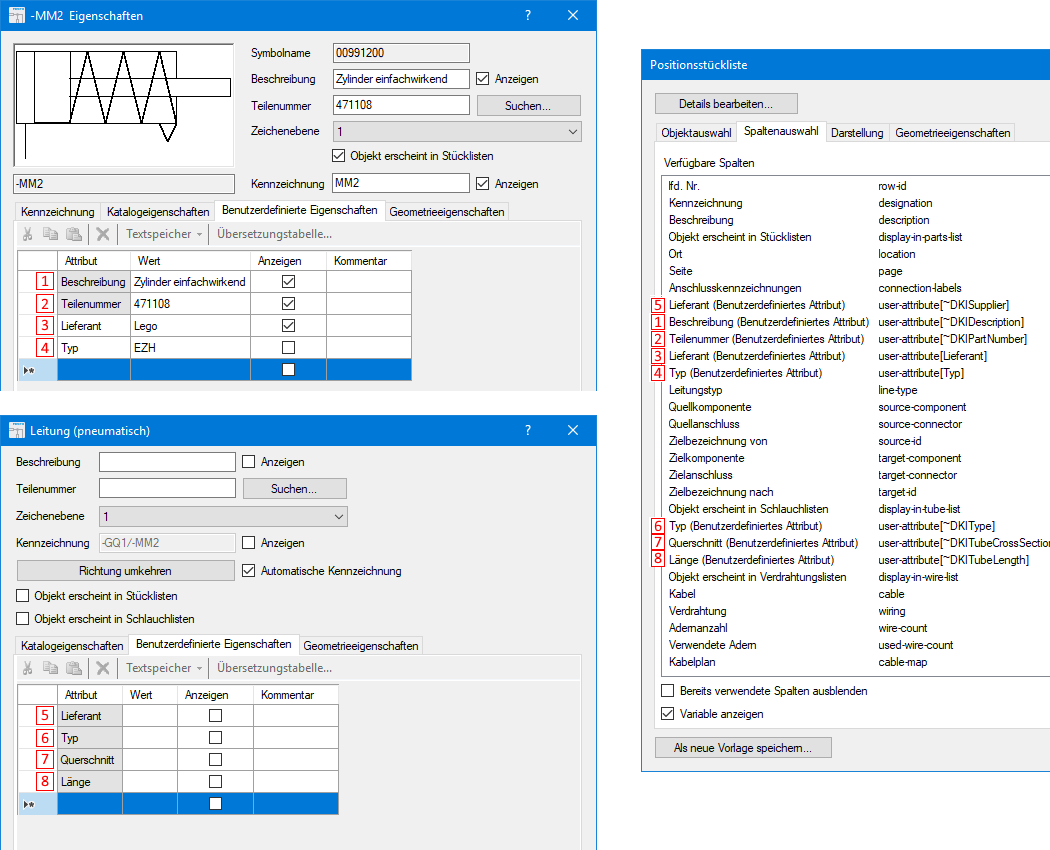Open the Textspeicher dropdown in the -MM2 Eigenschaften toolbar
This screenshot has width=1050, height=850.
coord(165,234)
